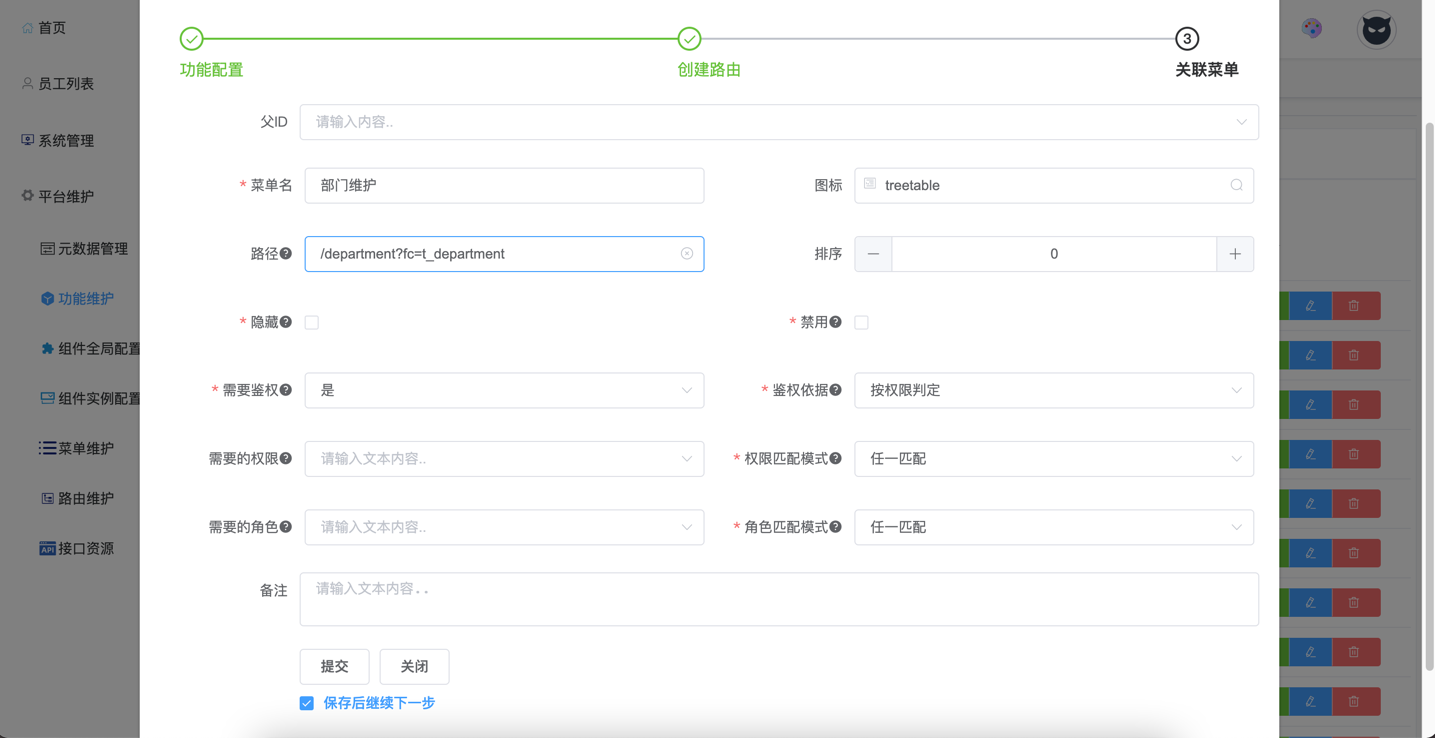
Task: Click the help icon beside 角色匹配模式
Action: (x=836, y=527)
